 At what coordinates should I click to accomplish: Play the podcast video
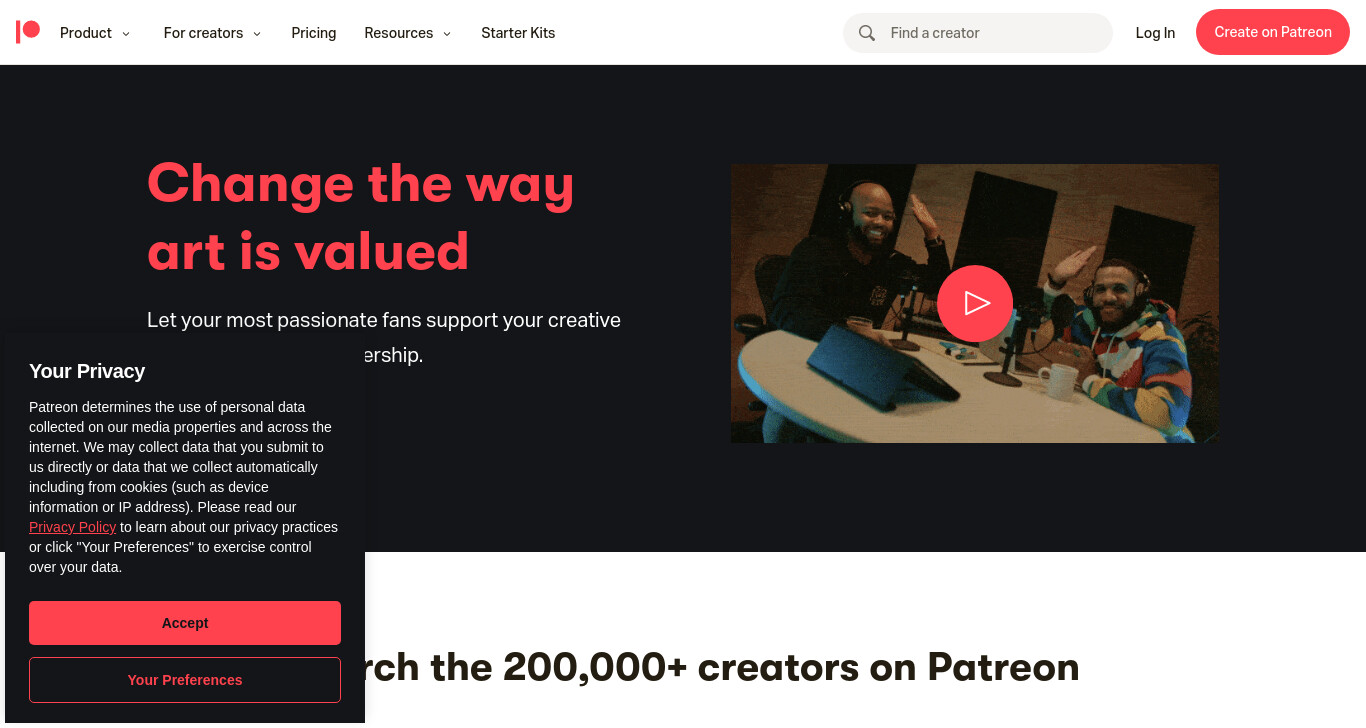pos(975,303)
